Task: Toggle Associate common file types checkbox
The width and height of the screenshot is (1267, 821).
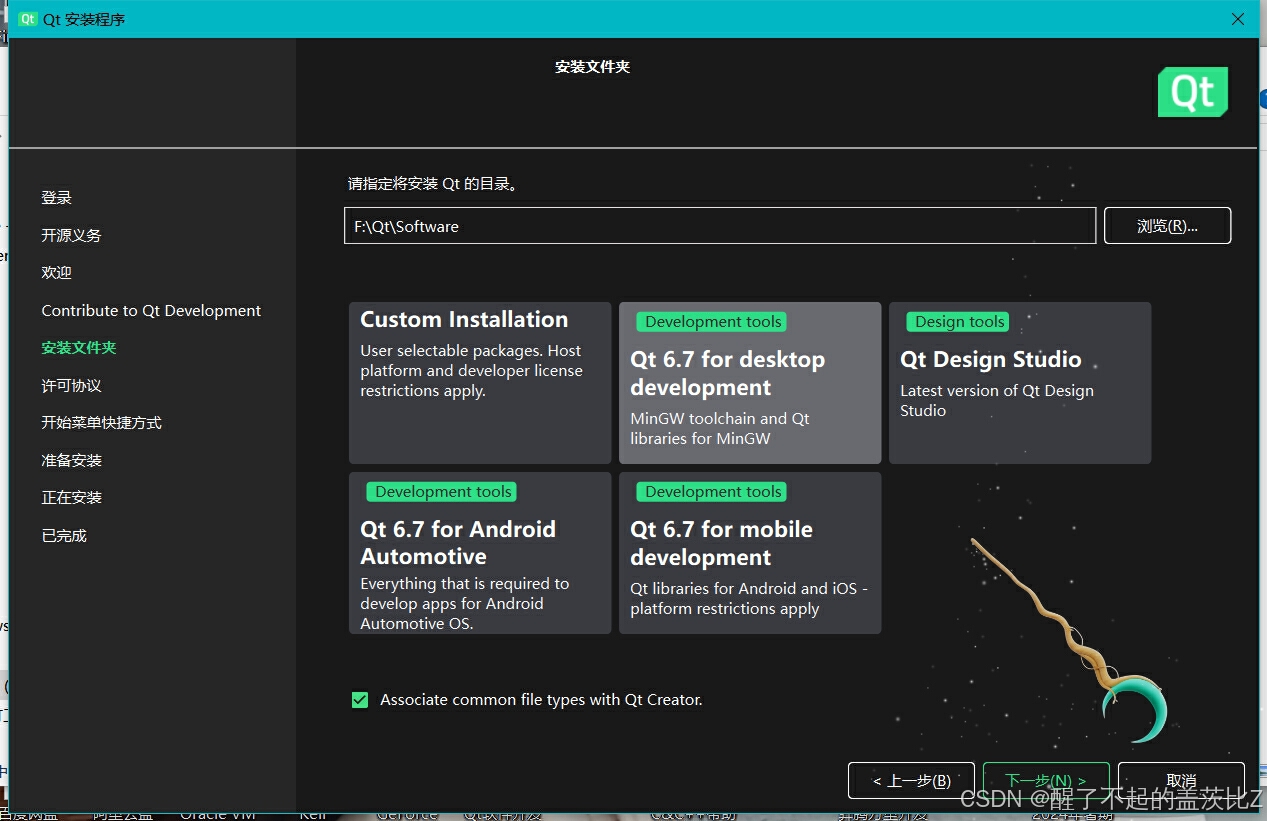Action: (x=360, y=700)
